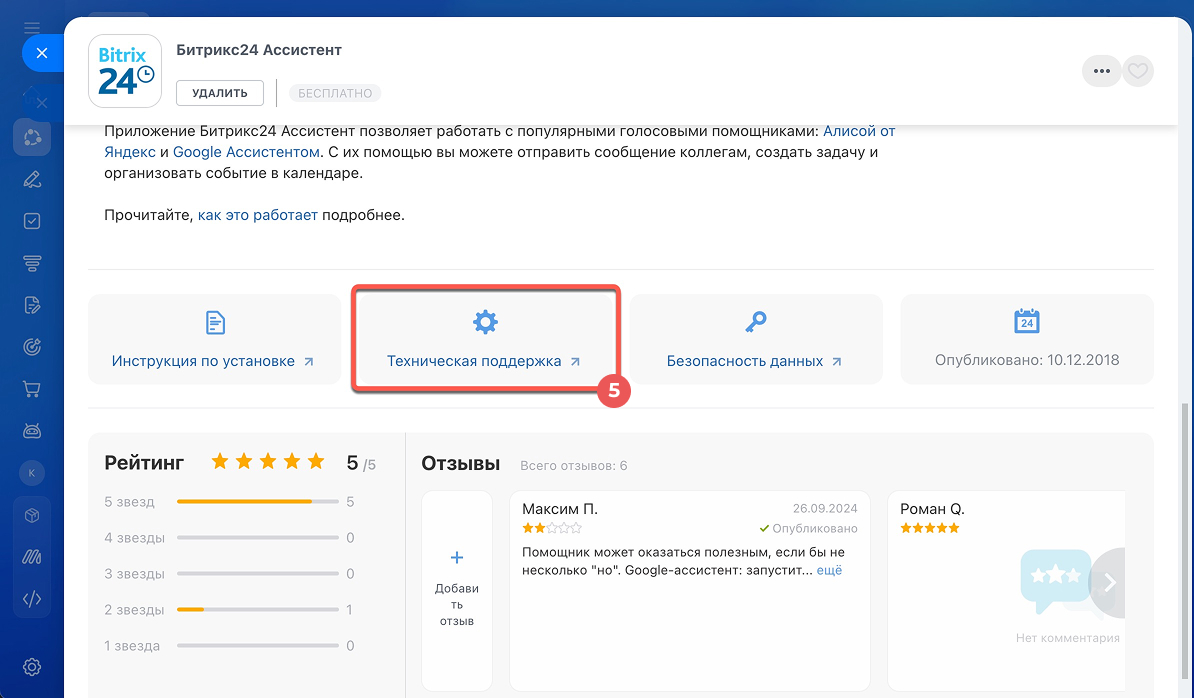
Task: Open the pencil edit icon in the sidebar
Action: pyautogui.click(x=32, y=180)
